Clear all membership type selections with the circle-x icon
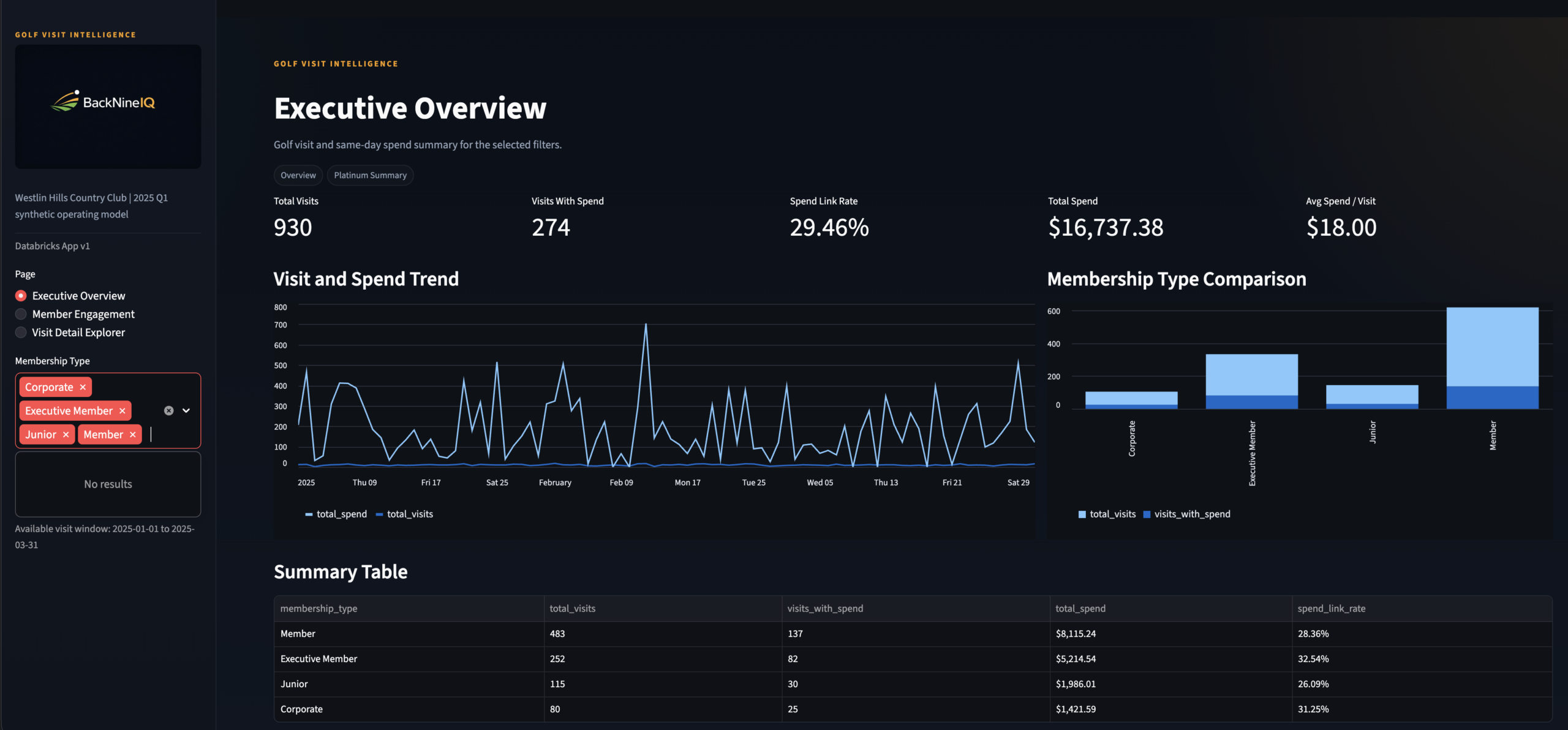This screenshot has height=730, width=1568. click(168, 410)
